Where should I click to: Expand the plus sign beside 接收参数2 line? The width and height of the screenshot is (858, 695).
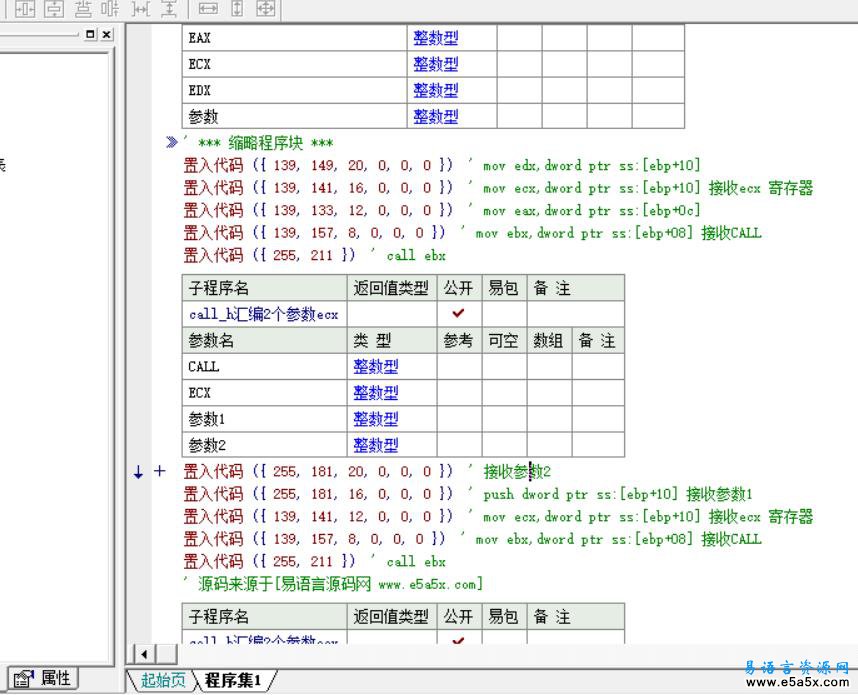(x=159, y=471)
